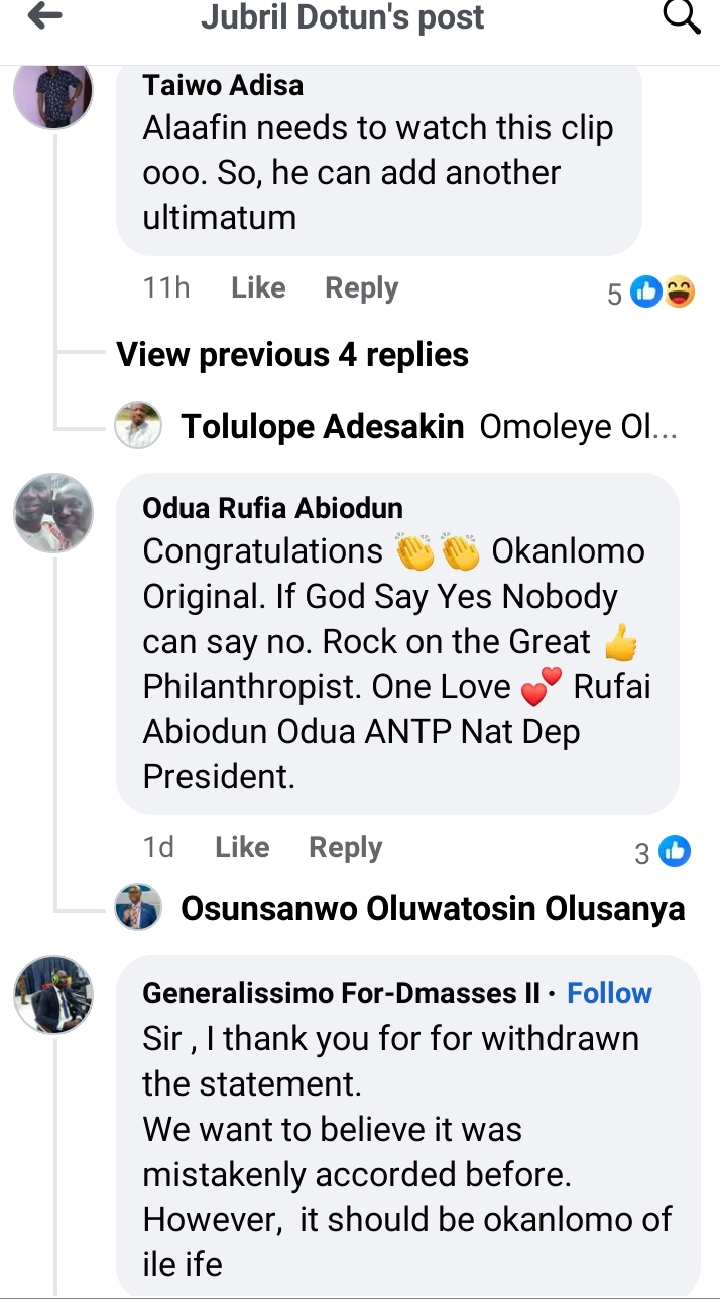Open Taiwo Adisa's profile picture
This screenshot has height=1305, width=720.
click(x=53, y=92)
